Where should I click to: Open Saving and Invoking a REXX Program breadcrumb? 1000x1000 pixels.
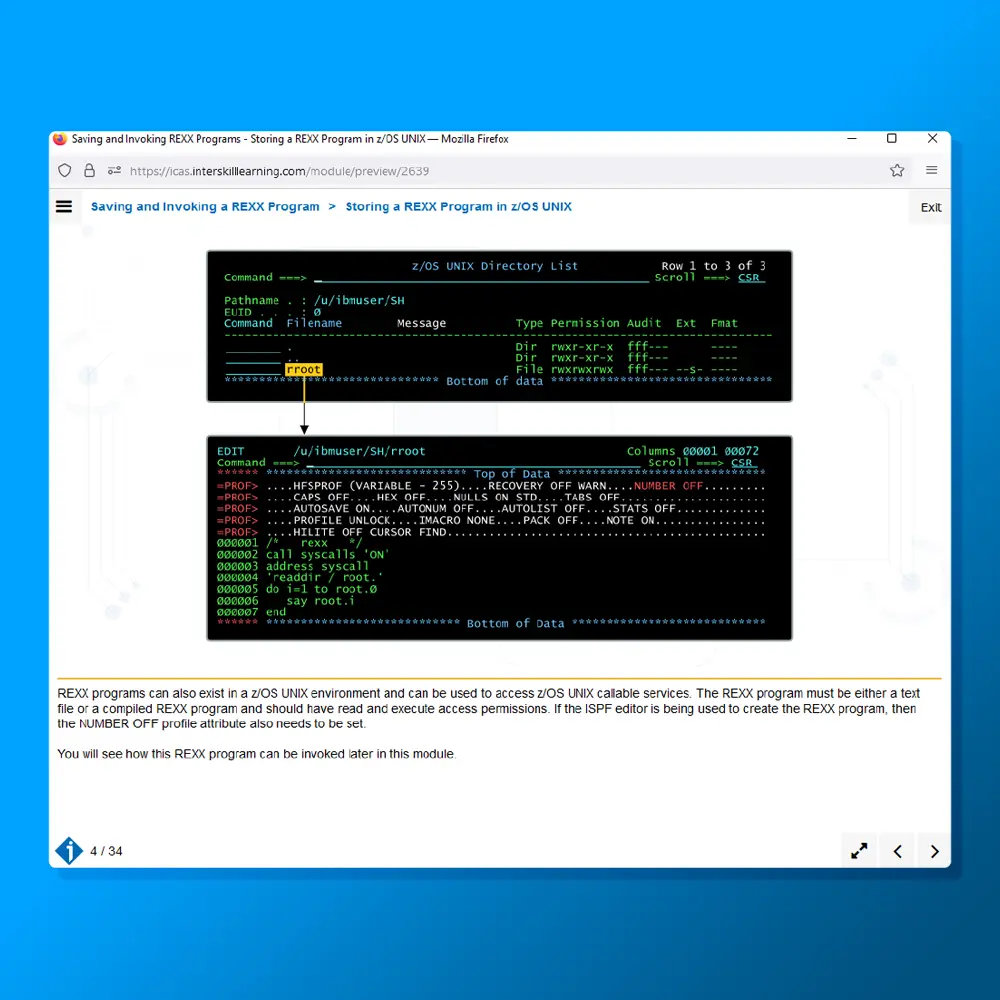(x=205, y=207)
